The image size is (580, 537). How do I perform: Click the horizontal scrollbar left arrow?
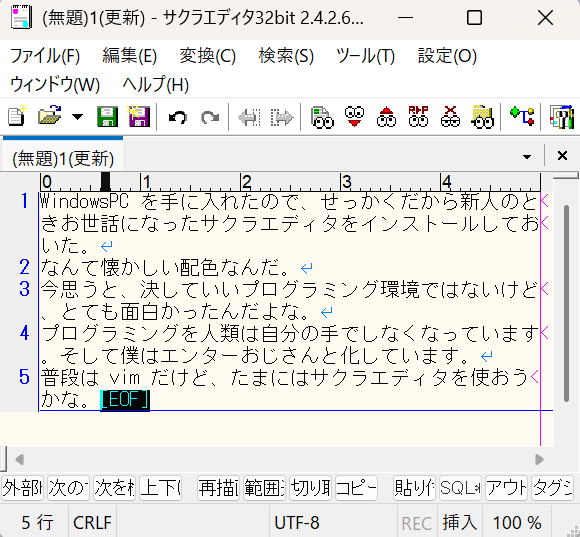[20, 459]
